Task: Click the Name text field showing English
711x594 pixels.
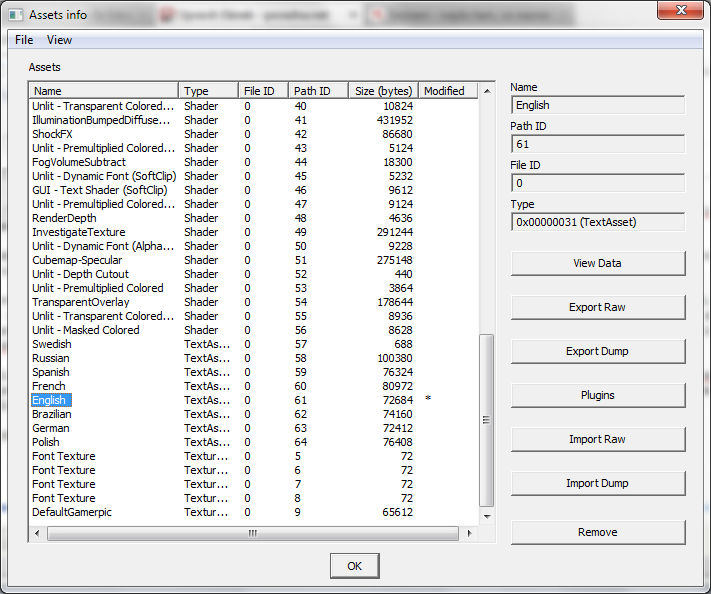Action: pos(597,105)
